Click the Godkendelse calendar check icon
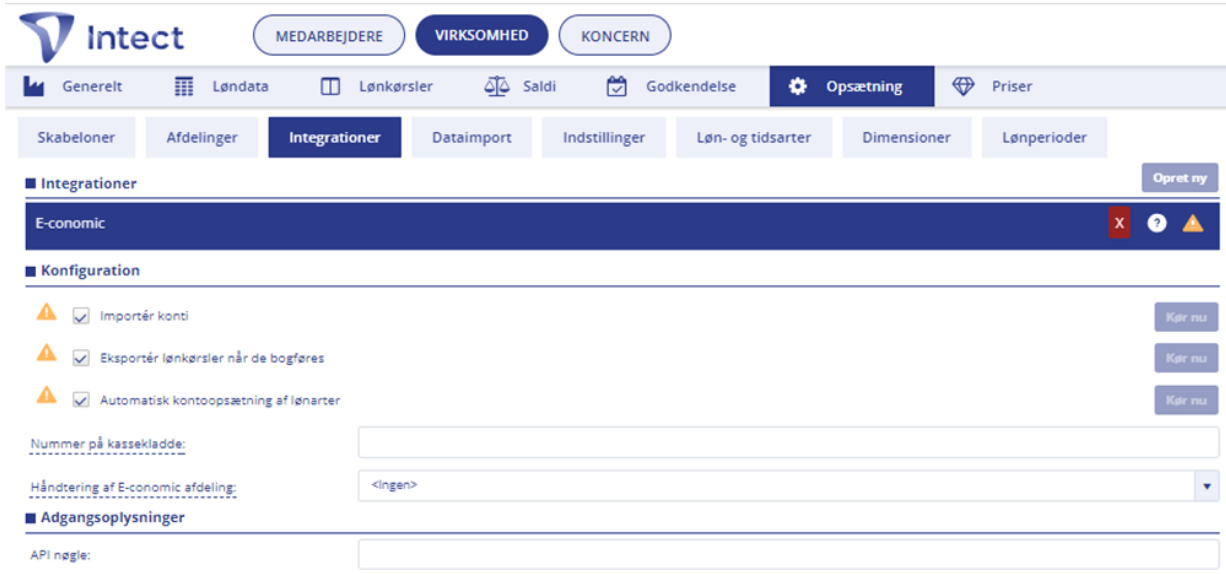The image size is (1226, 574). (617, 86)
